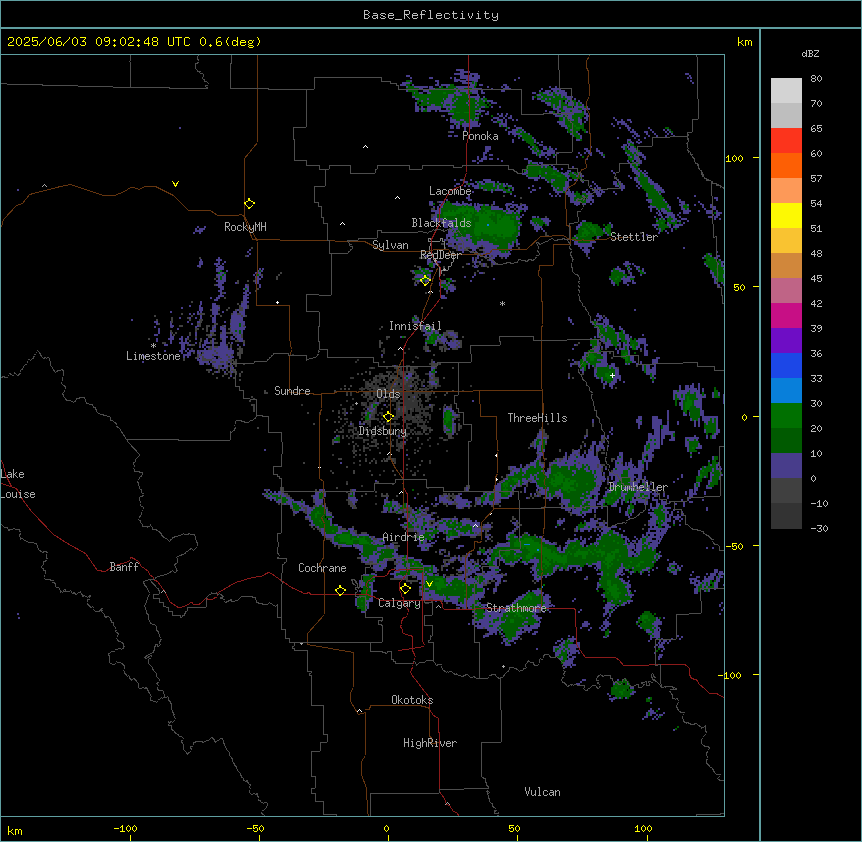Click the 0 tick label on the bottom axis
The height and width of the screenshot is (842, 862).
386,828
